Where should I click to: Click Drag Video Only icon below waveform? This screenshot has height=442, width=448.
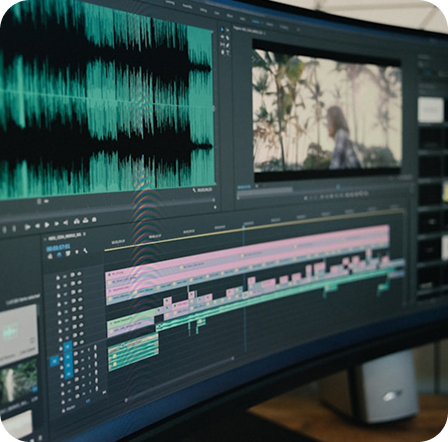click(39, 201)
